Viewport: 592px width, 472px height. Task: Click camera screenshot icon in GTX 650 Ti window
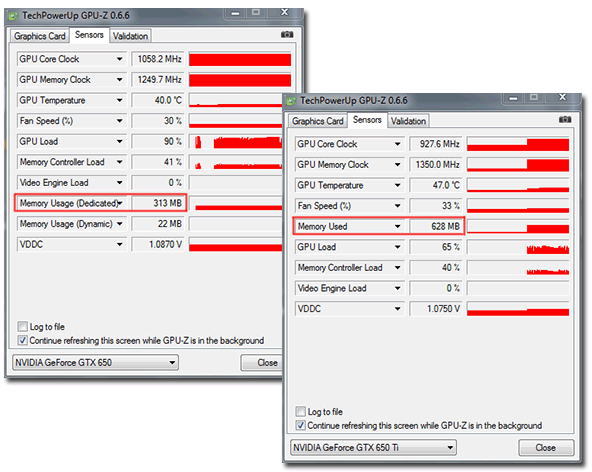click(x=565, y=120)
